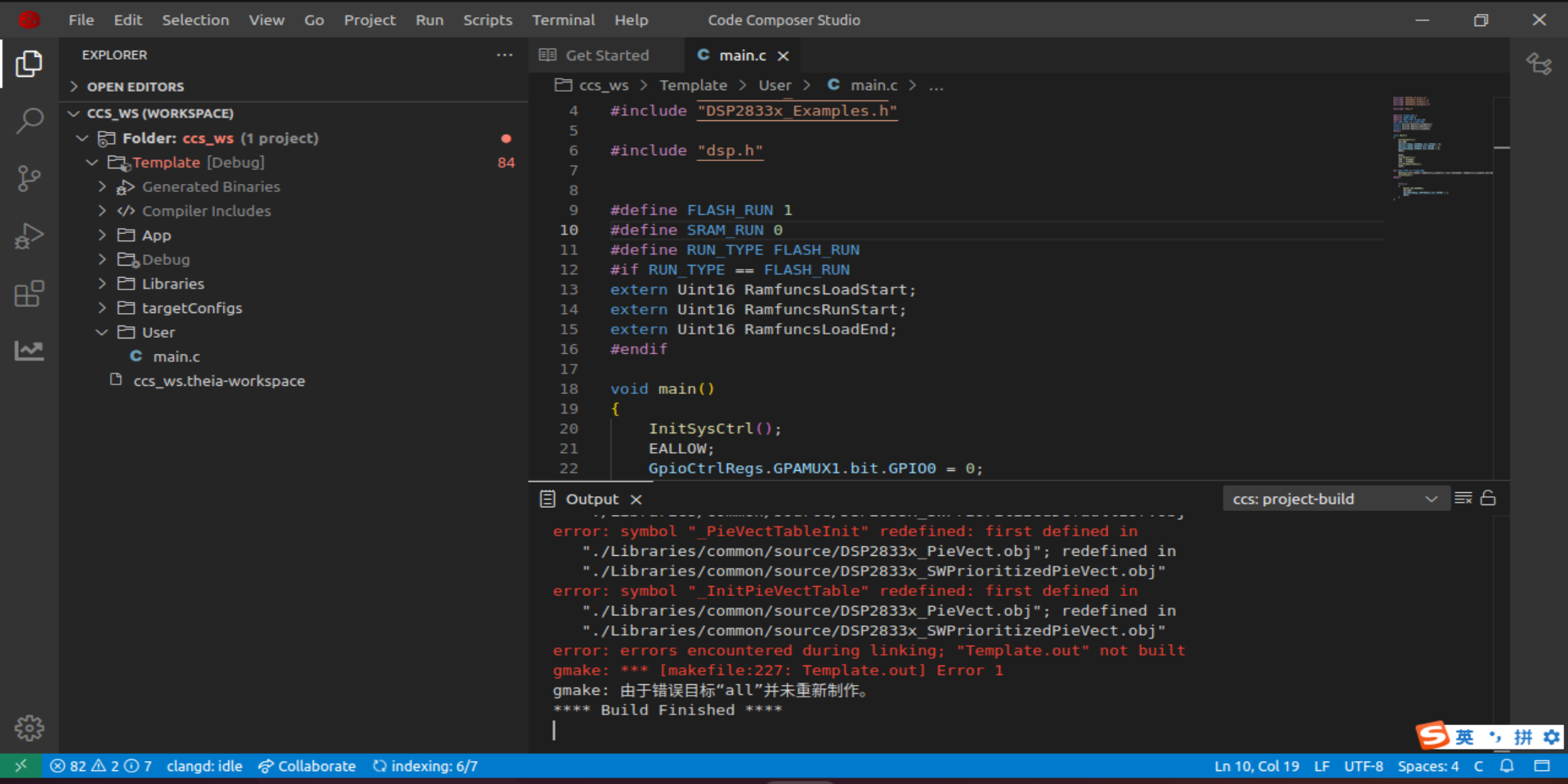
Task: Open the Search view icon
Action: (29, 121)
